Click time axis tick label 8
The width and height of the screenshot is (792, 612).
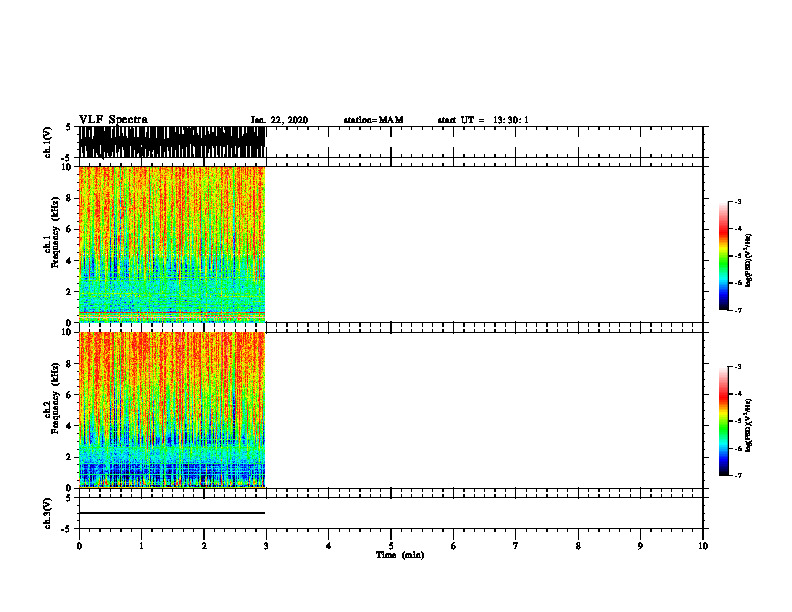[578, 546]
